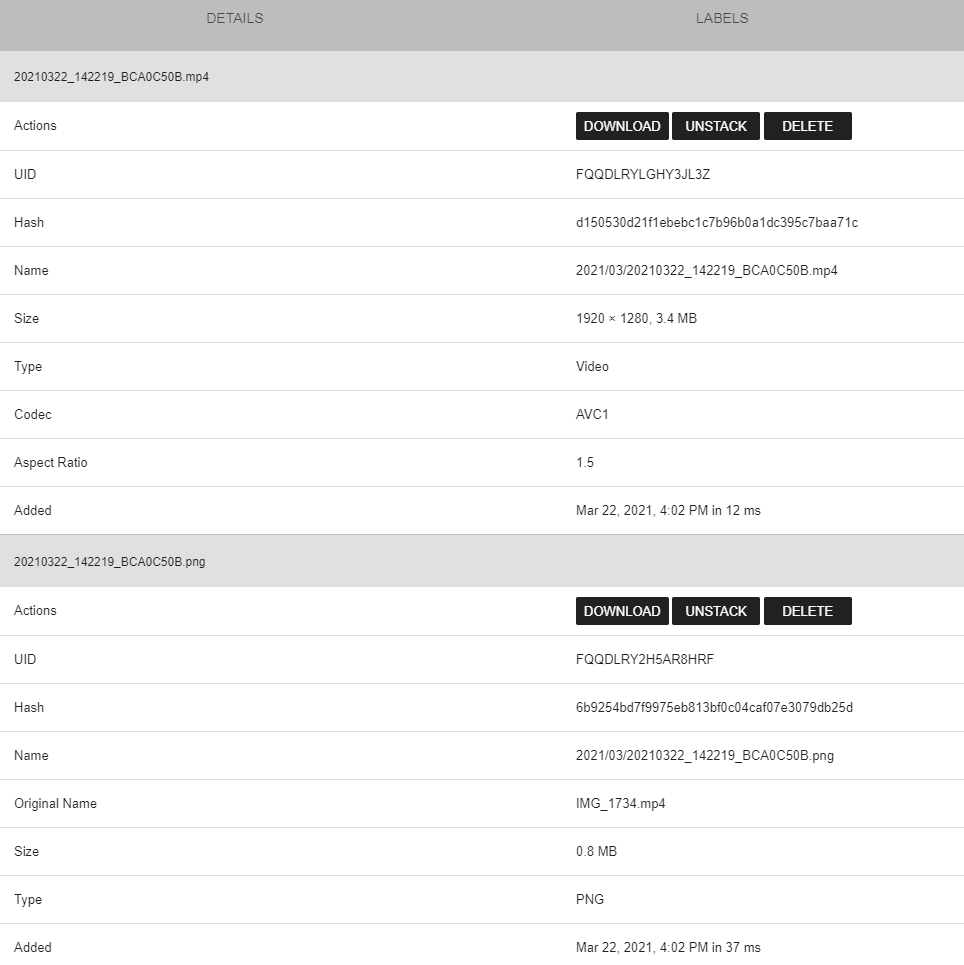Select the hash starting with d150530d
Viewport: 964px width, 965px height.
(x=717, y=223)
